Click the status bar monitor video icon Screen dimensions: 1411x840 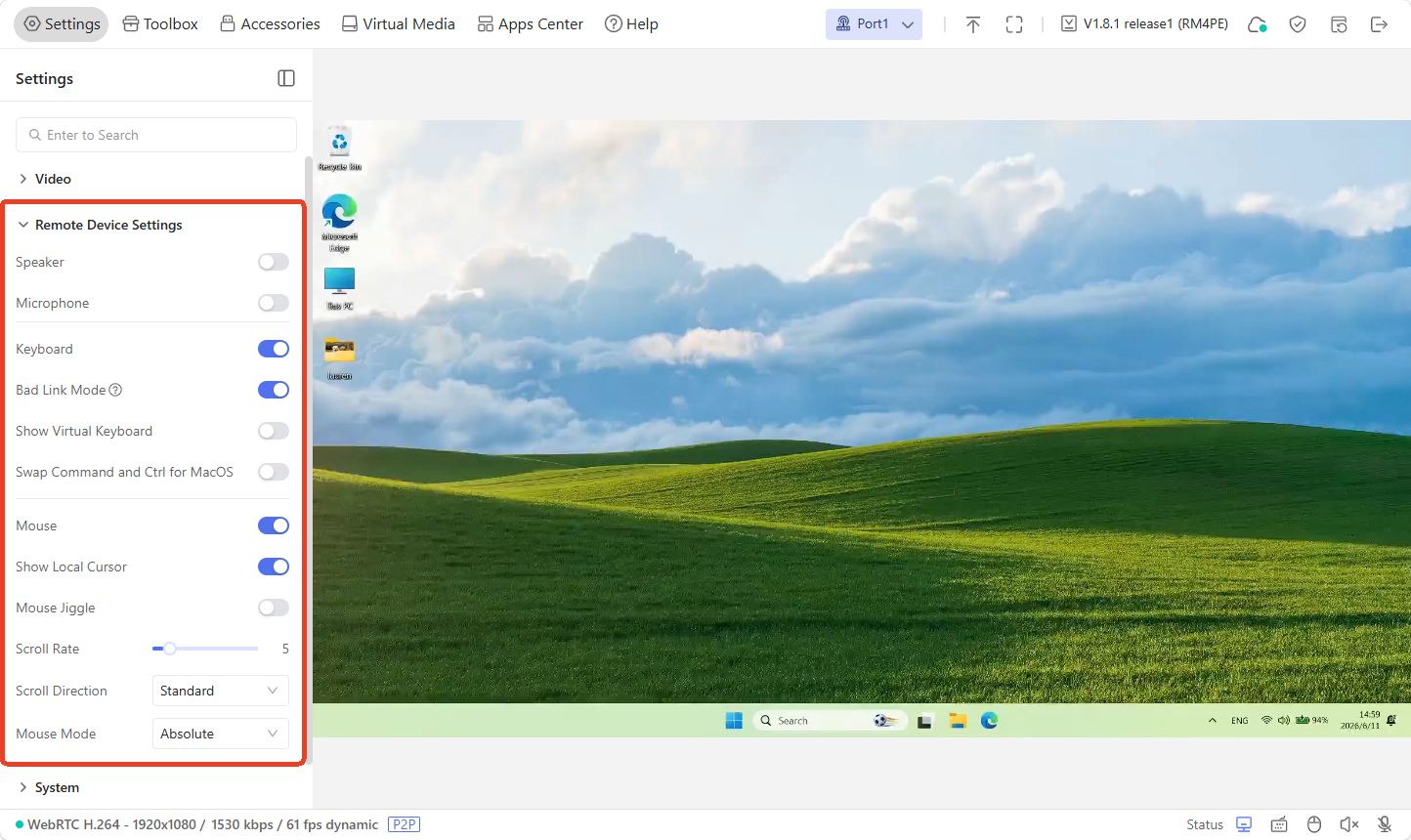(x=1244, y=824)
